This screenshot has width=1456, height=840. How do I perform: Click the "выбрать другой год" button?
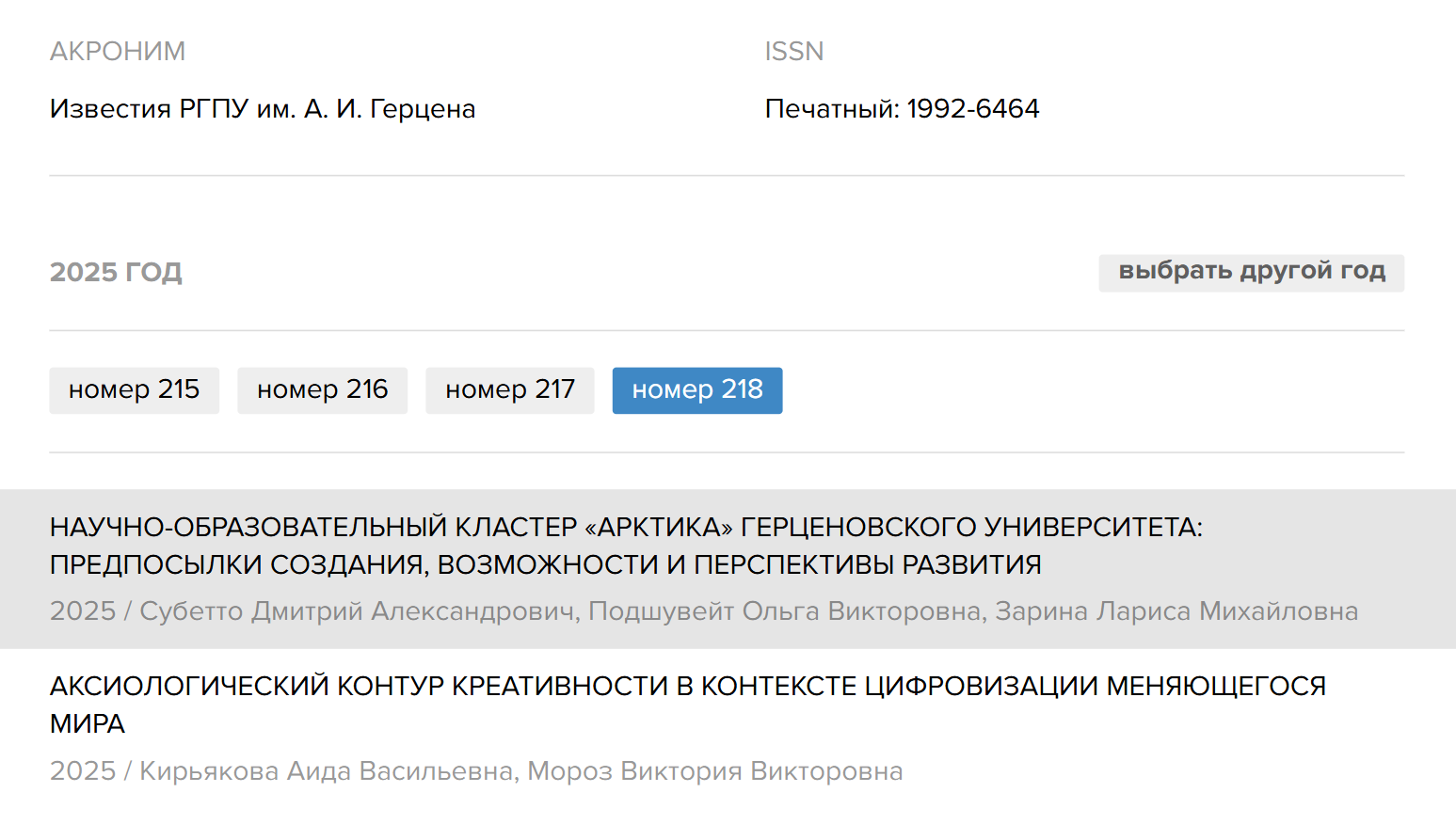click(1251, 272)
